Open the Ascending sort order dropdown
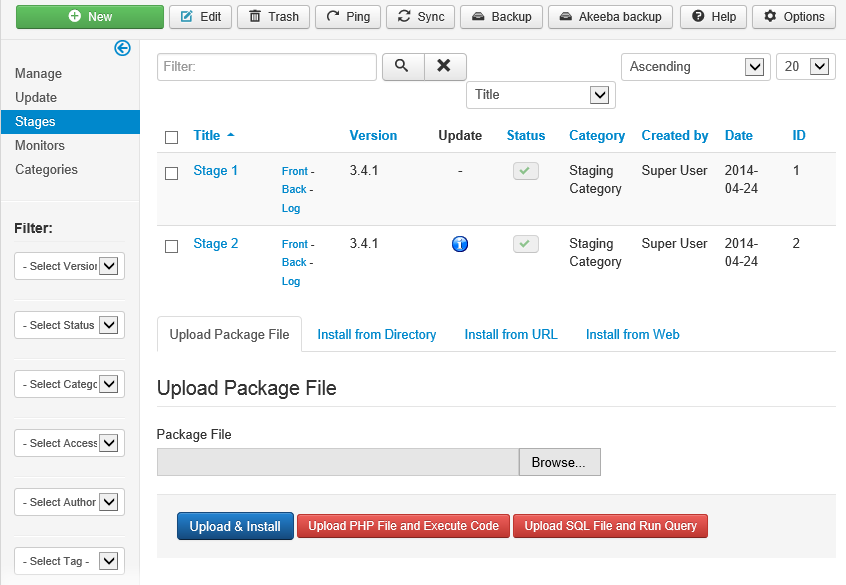 click(695, 67)
